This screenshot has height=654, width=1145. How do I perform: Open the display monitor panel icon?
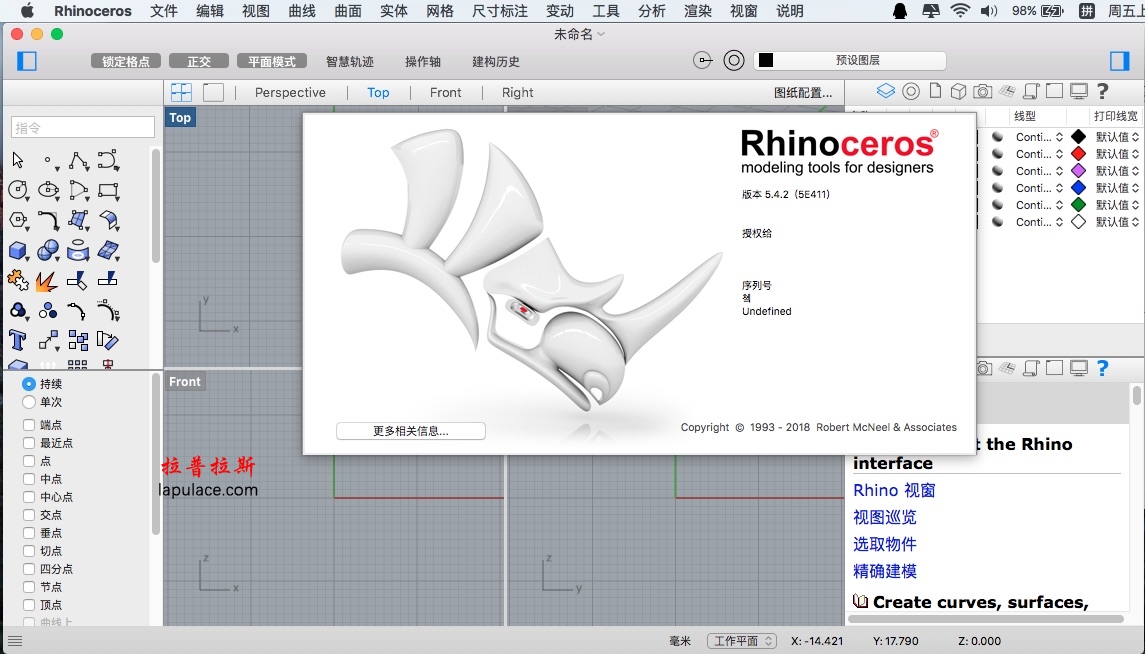(x=1079, y=91)
